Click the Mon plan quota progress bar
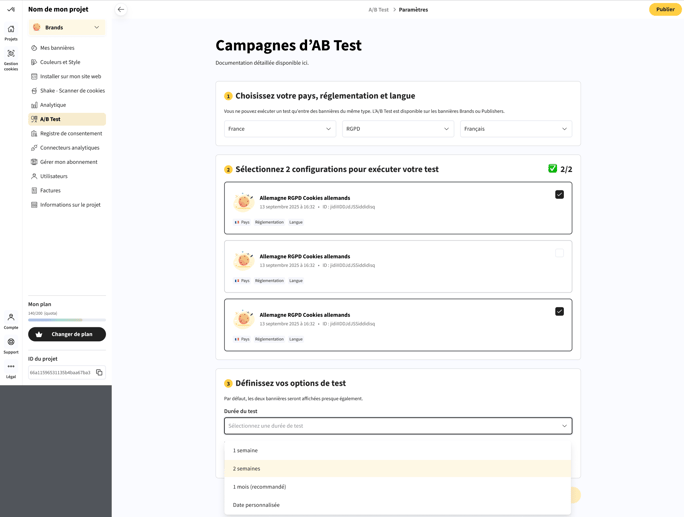684x517 pixels. (67, 320)
